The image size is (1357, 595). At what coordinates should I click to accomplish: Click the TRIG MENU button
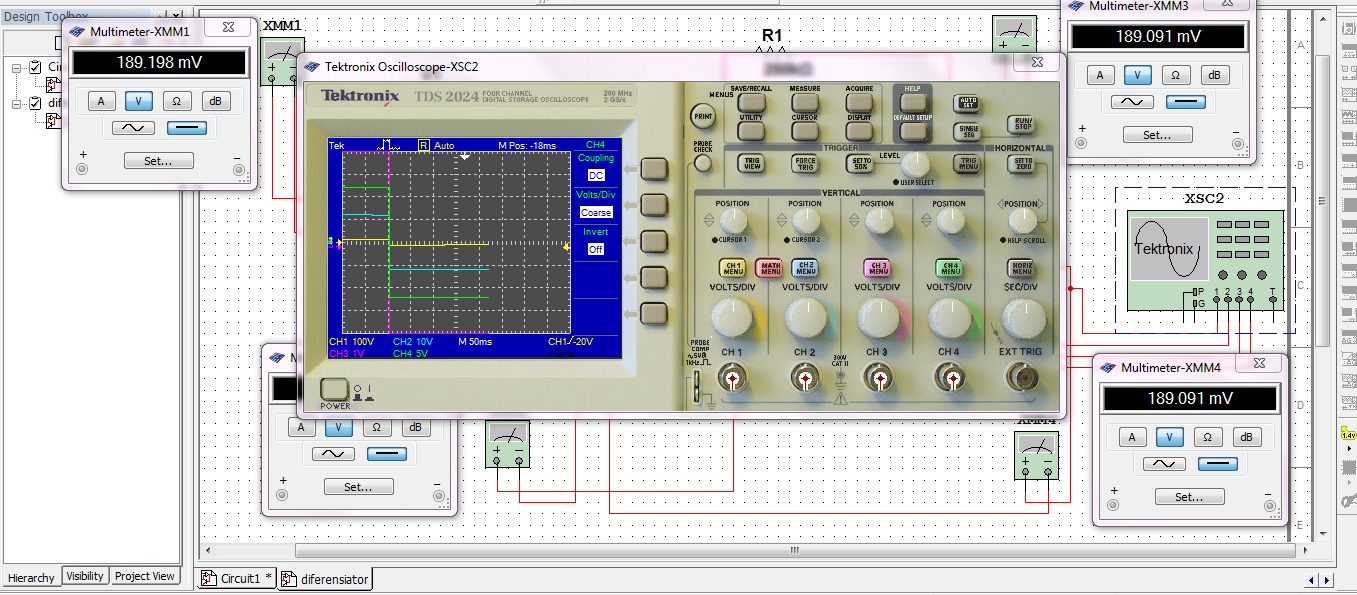tap(967, 163)
